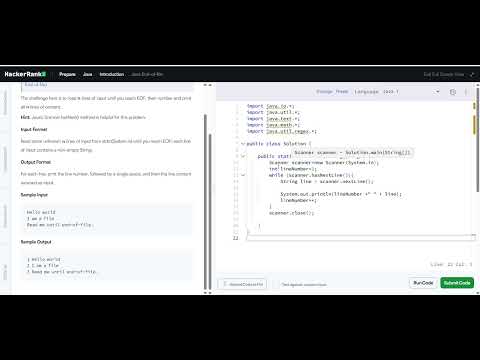Click the Upload Code as File button
Image resolution: width=480 pixels, height=360 pixels.
coord(243,284)
